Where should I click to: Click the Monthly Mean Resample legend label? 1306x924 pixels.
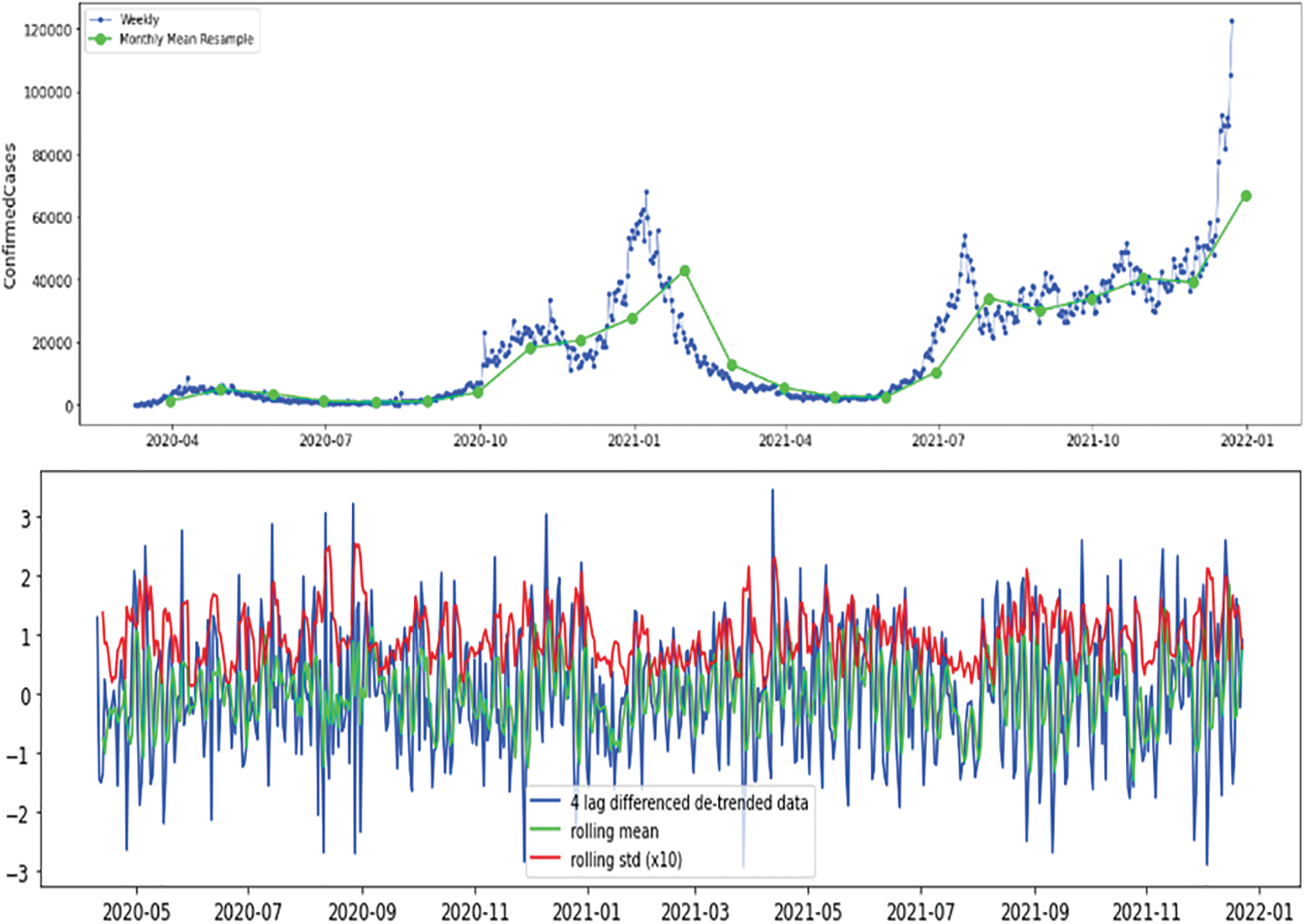pos(186,39)
